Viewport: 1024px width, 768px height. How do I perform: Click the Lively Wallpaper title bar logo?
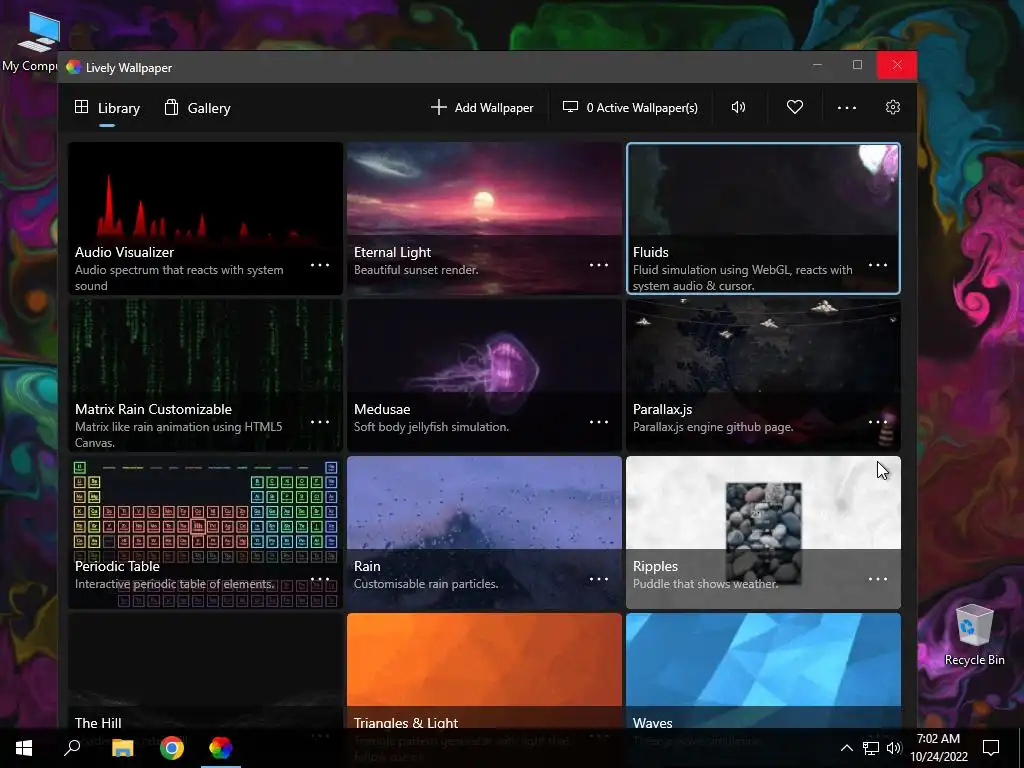(73, 67)
